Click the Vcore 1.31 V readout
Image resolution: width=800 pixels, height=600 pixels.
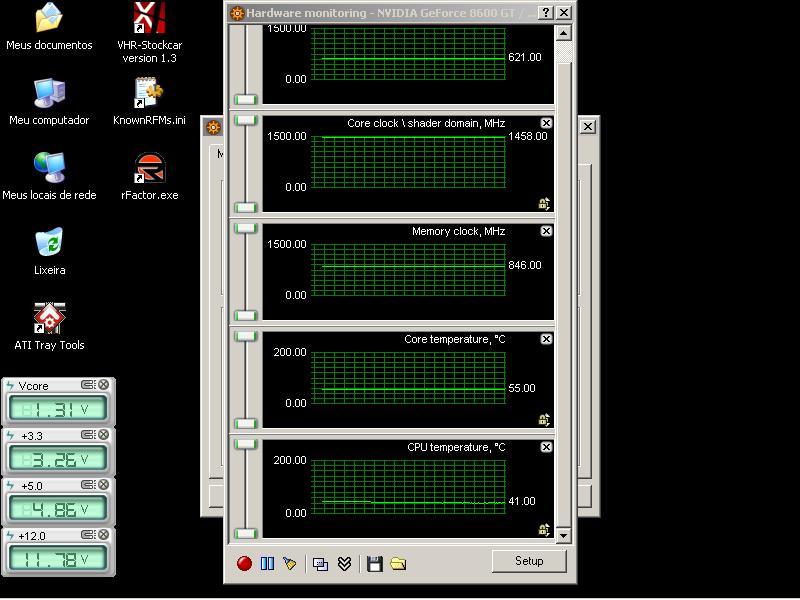(58, 409)
